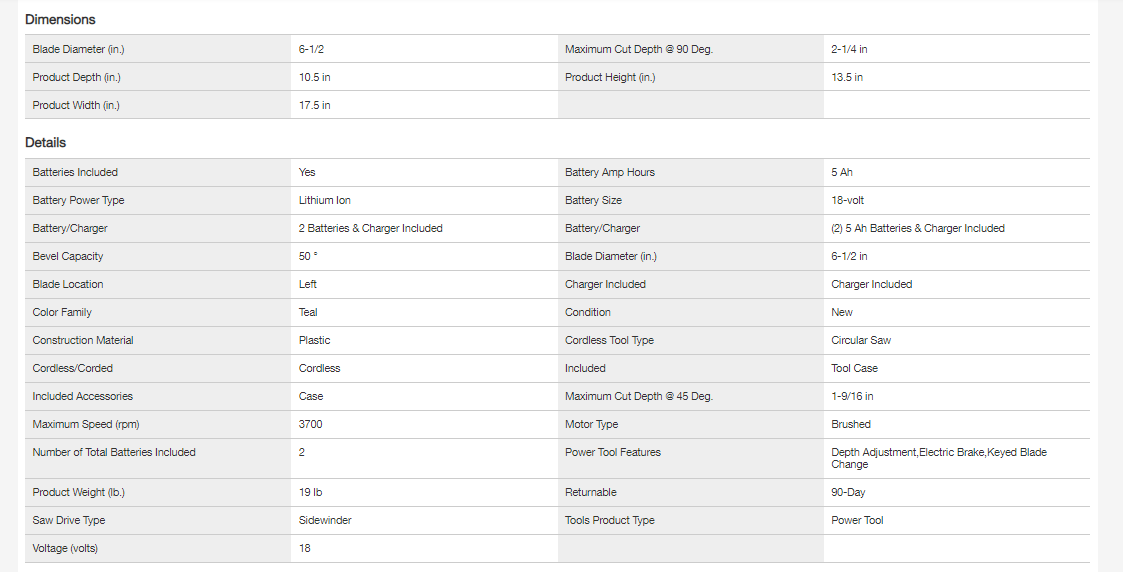The height and width of the screenshot is (572, 1123).
Task: Click the Teal color family value
Action: pos(308,312)
